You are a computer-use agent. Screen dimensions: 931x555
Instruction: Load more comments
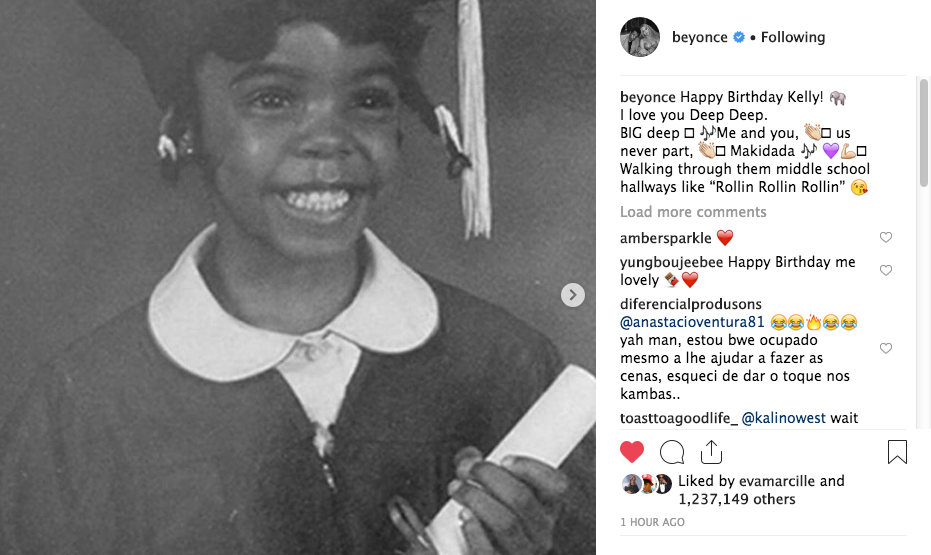pos(693,212)
